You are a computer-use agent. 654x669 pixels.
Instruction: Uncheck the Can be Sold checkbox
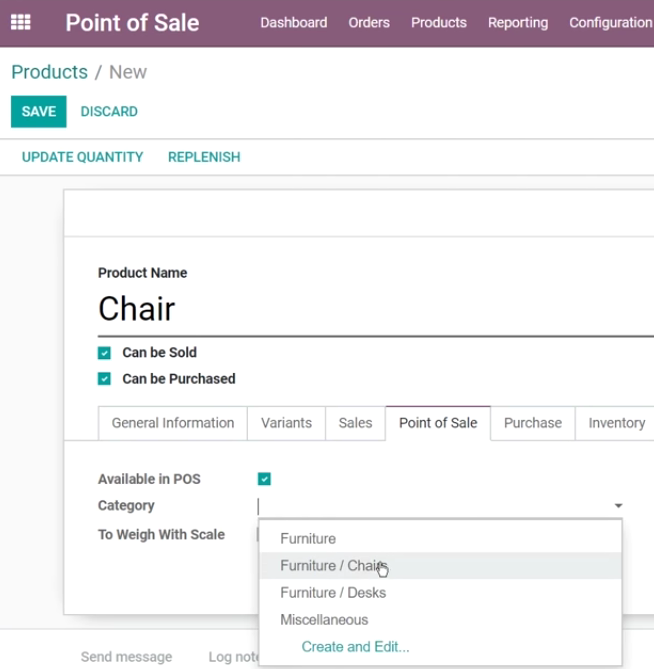[x=104, y=353]
